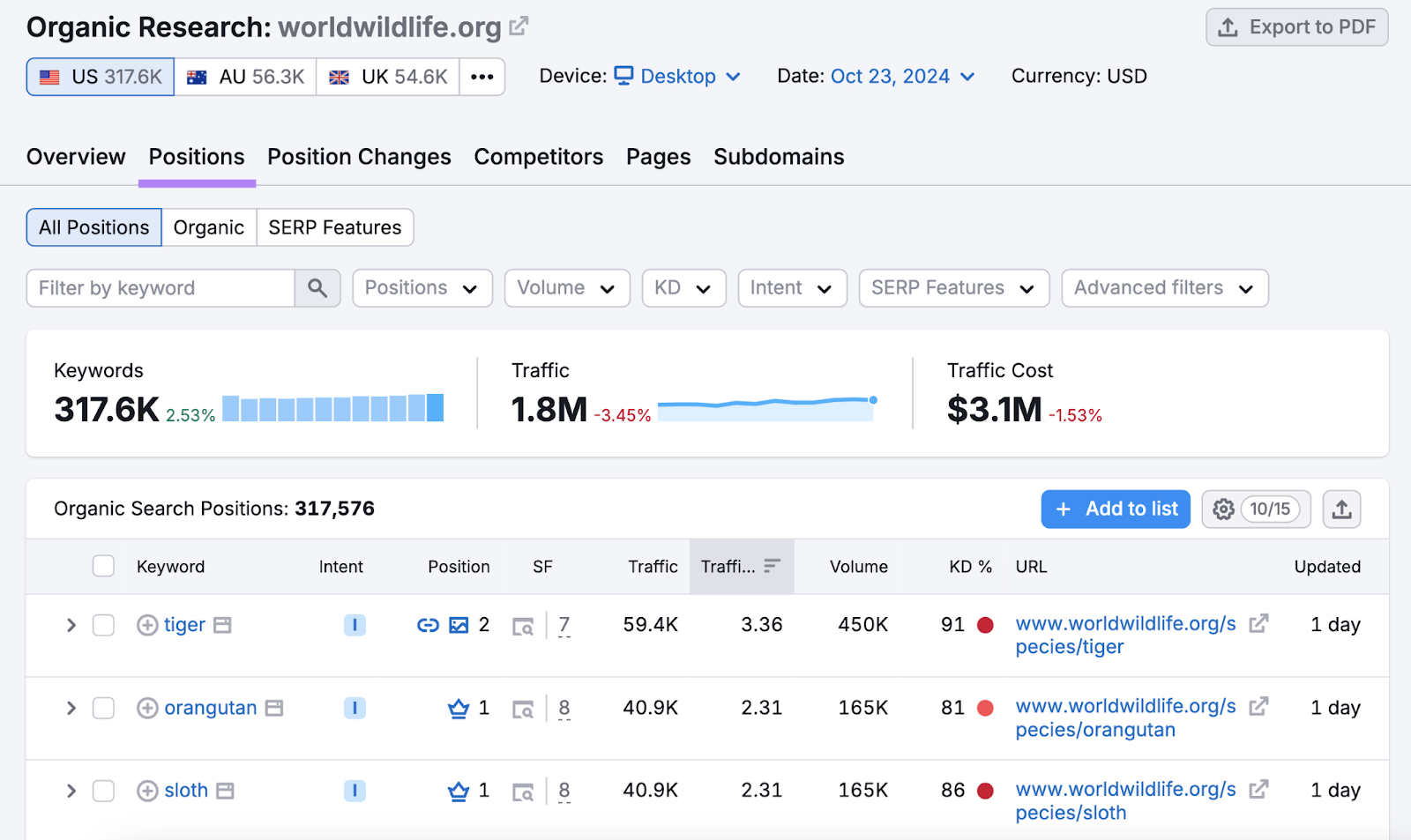Click the Traffic % sort icon
This screenshot has height=840, width=1411.
[x=773, y=566]
